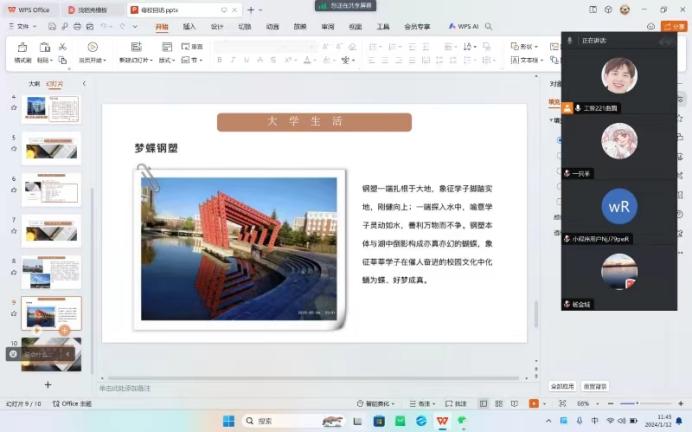Click the add slide plus icon below thumbnails

click(x=47, y=384)
